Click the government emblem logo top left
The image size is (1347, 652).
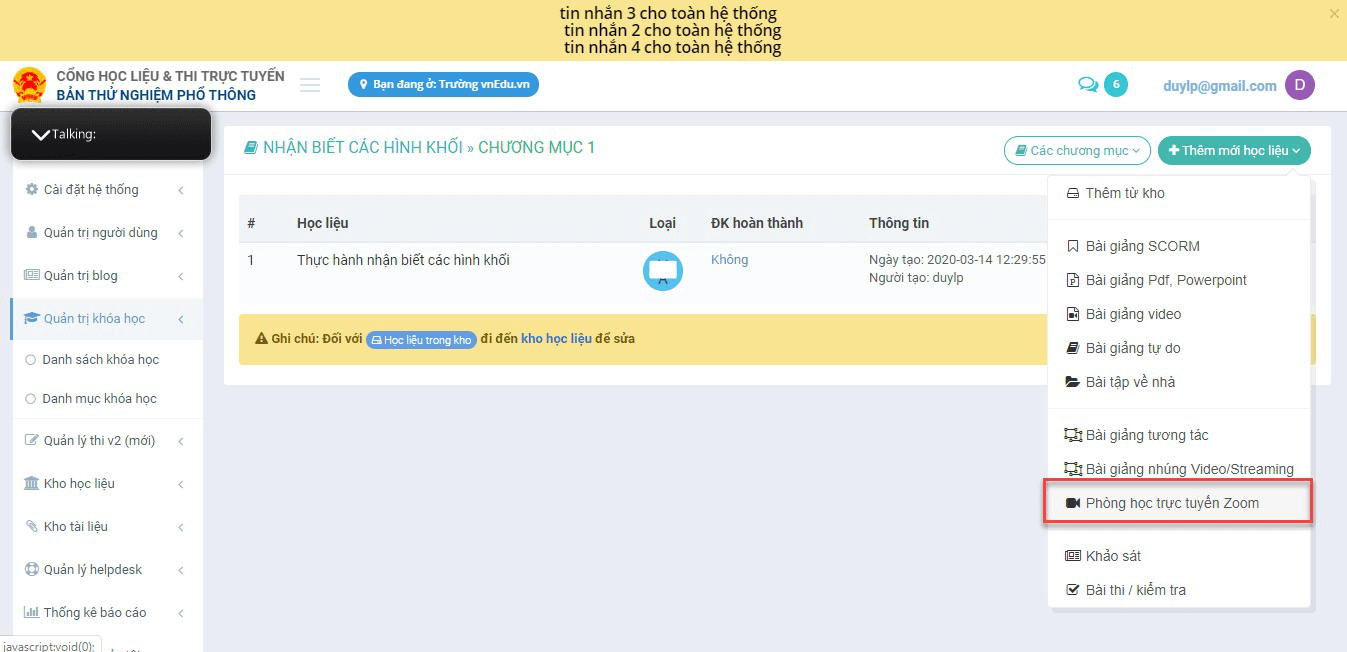click(29, 84)
